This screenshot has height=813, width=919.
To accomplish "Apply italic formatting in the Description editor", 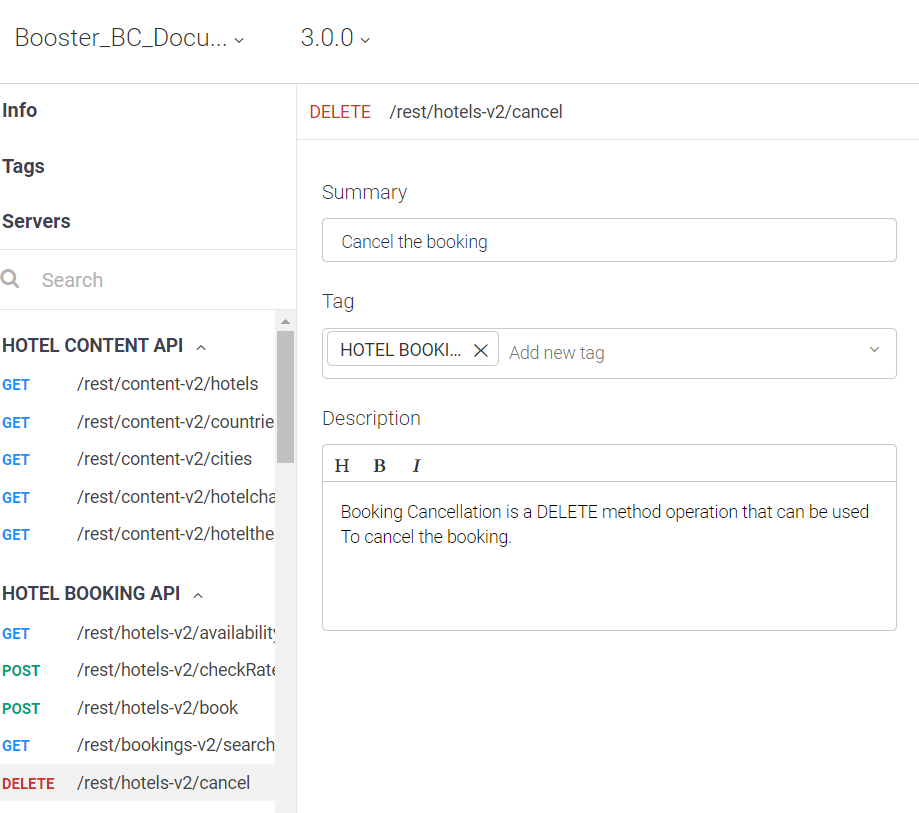I will [x=415, y=465].
